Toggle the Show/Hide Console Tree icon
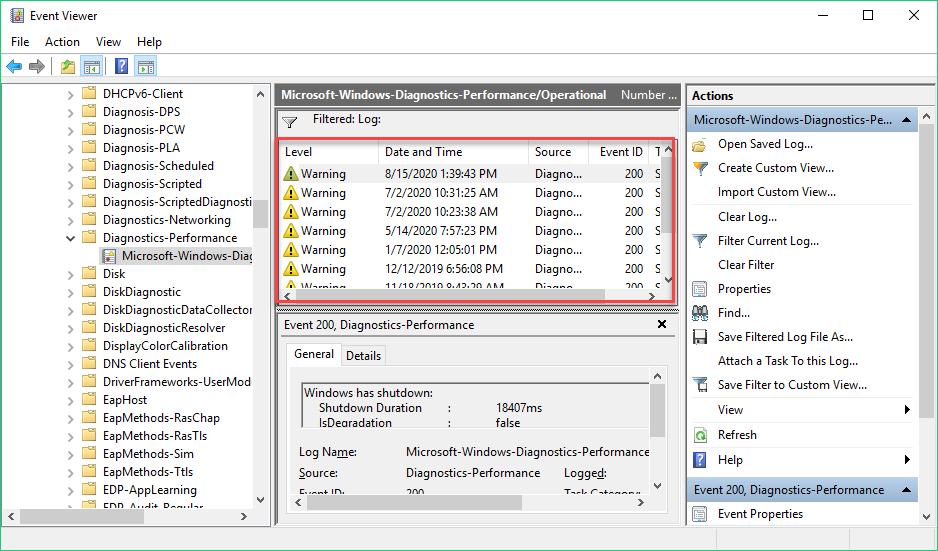938x551 pixels. pyautogui.click(x=92, y=66)
